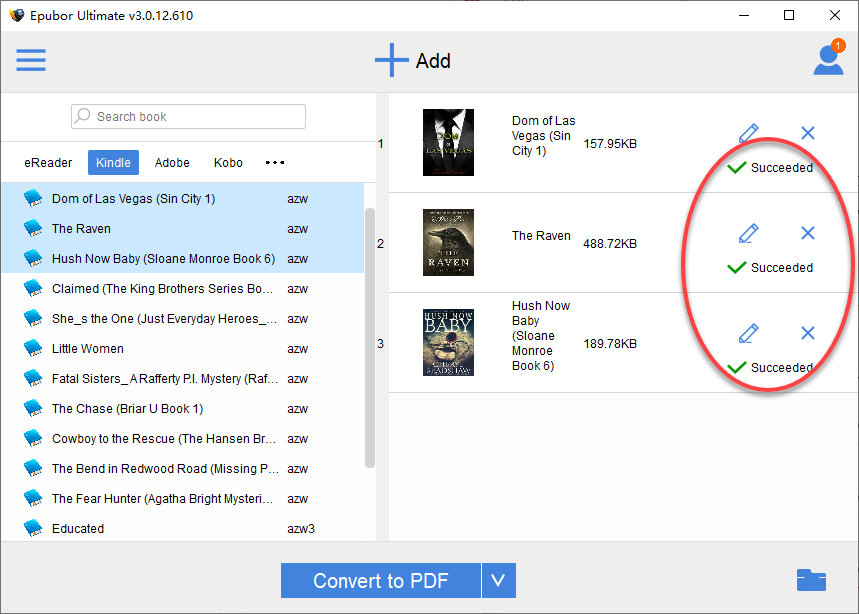Switch to the eReader tab
Viewport: 859px width, 614px height.
coord(48,163)
